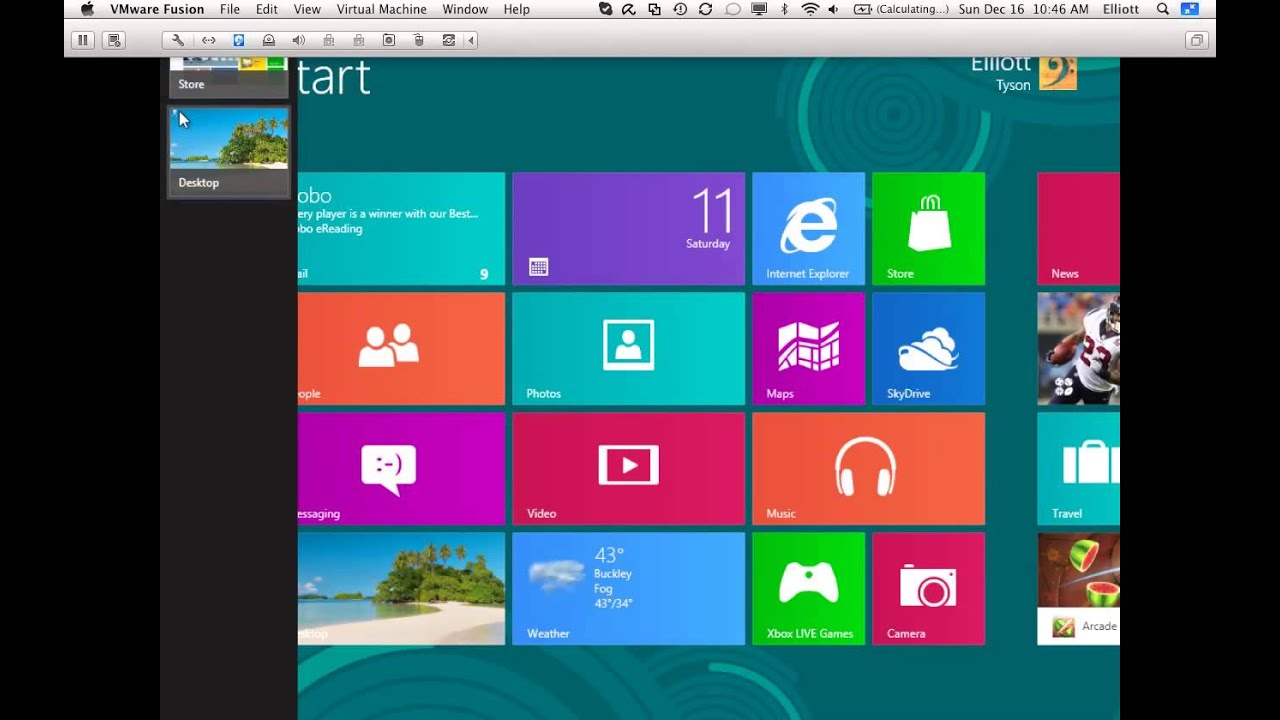This screenshot has height=720, width=1280.
Task: Open the Maps tile
Action: pos(808,349)
